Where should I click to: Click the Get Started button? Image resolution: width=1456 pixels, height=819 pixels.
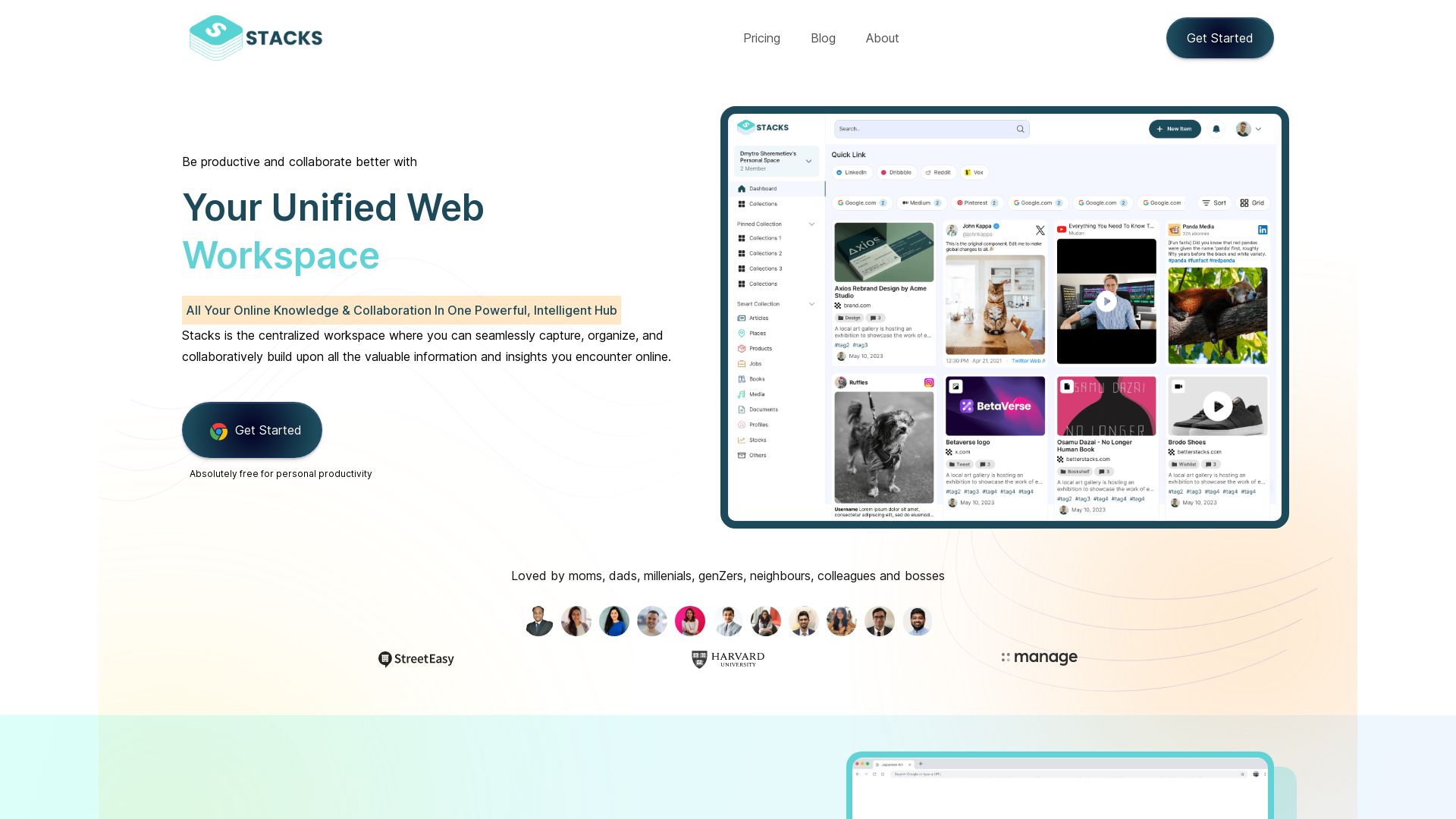tap(1219, 37)
